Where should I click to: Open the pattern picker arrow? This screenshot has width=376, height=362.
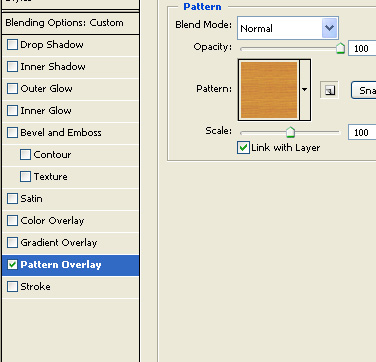pyautogui.click(x=305, y=90)
